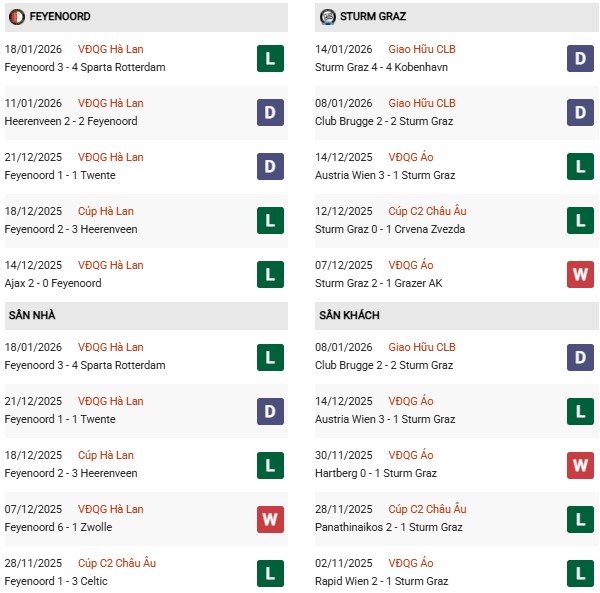Click the L badge for Rapid Wien 2-1 Sturm Graz

(580, 572)
